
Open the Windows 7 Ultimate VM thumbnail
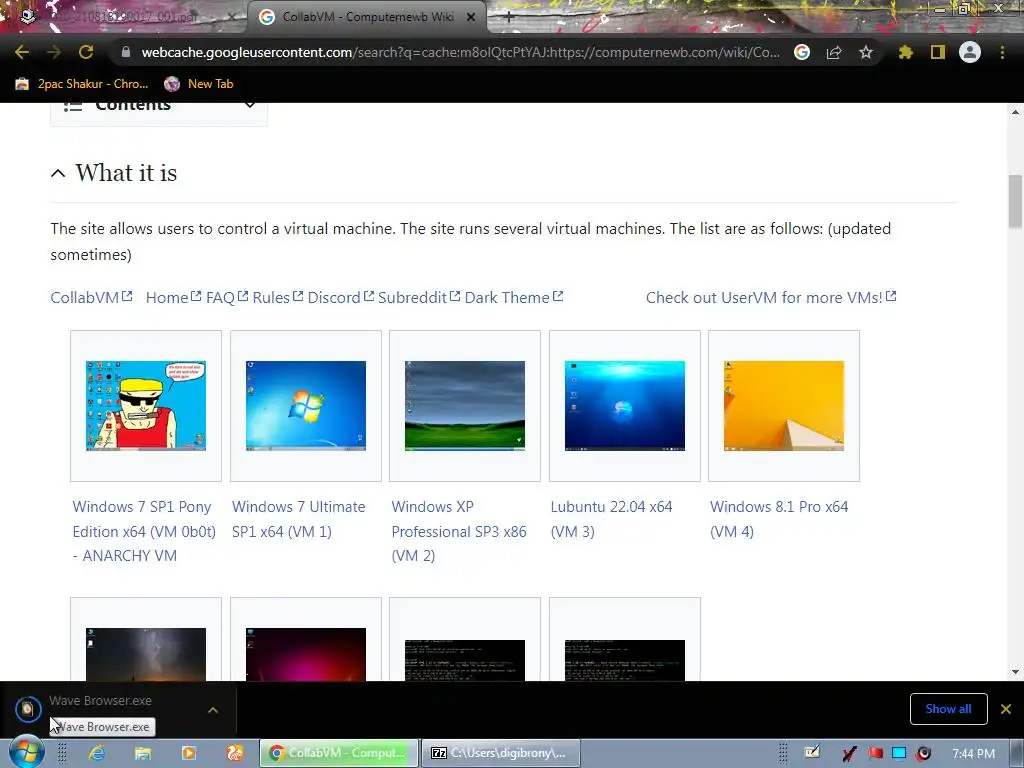(x=306, y=406)
